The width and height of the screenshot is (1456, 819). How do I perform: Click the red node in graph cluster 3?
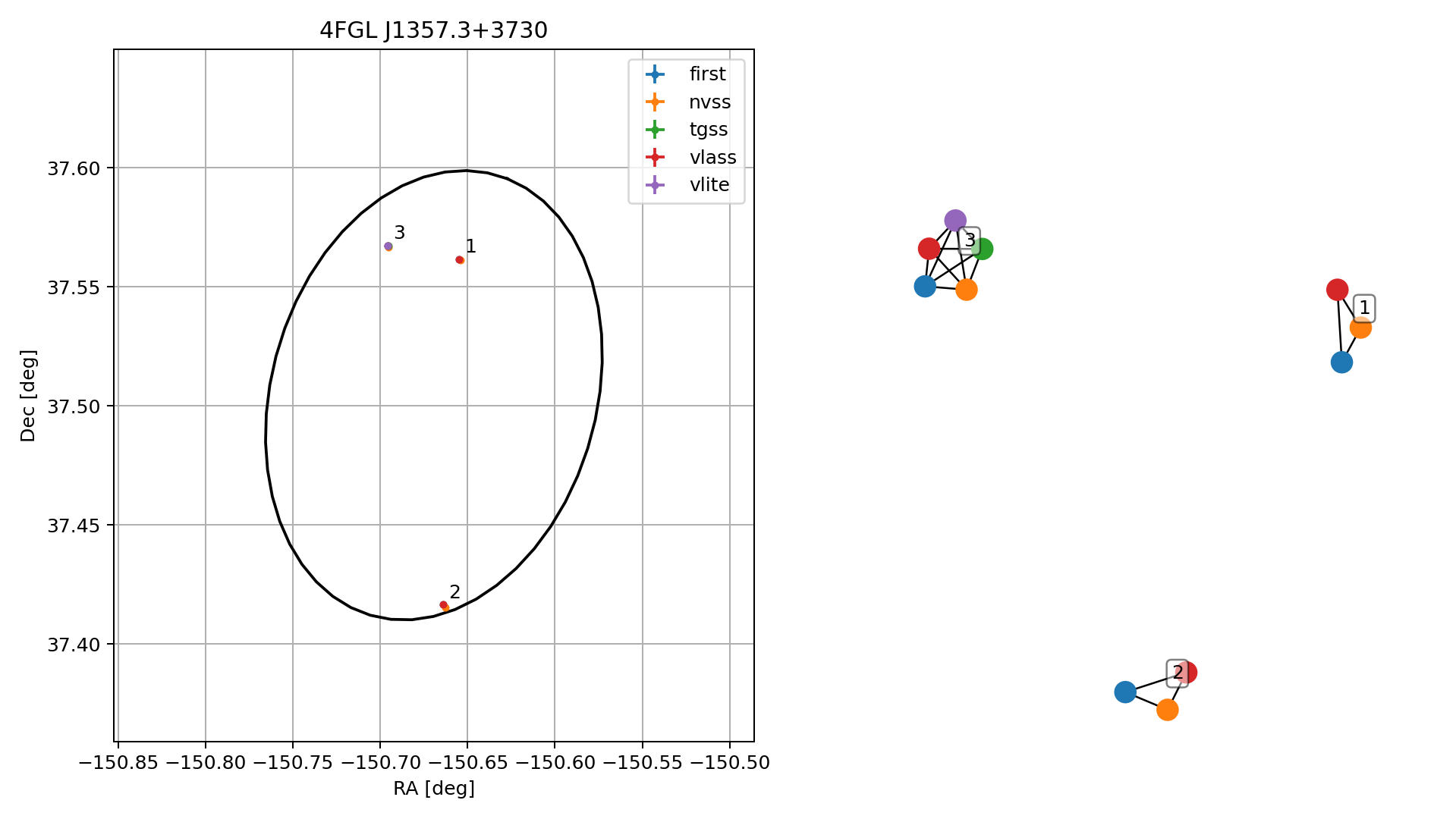[929, 249]
